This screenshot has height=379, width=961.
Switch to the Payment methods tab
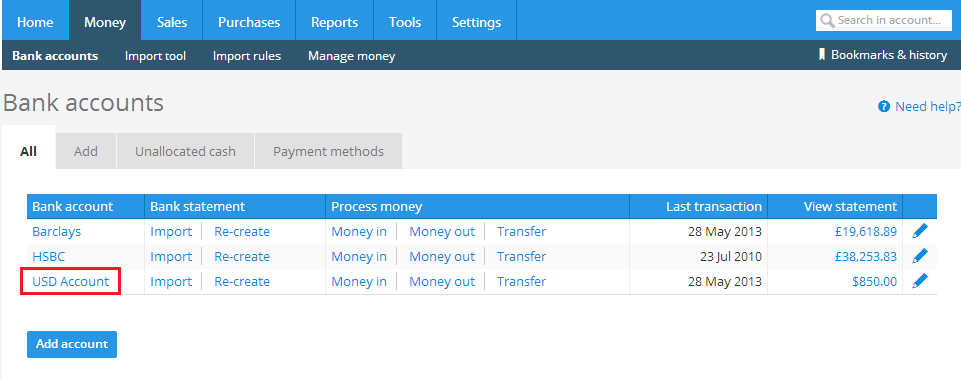tap(329, 151)
